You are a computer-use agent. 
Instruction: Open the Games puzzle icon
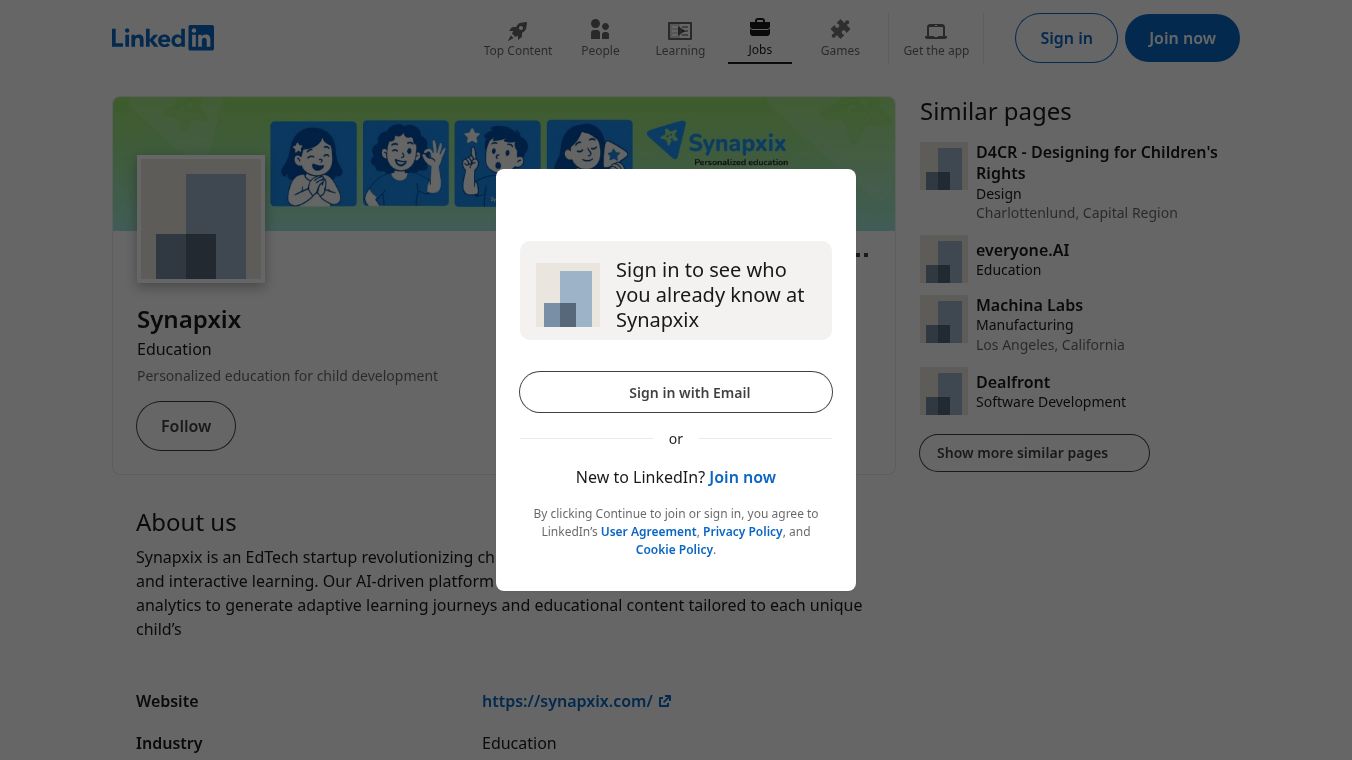840,30
